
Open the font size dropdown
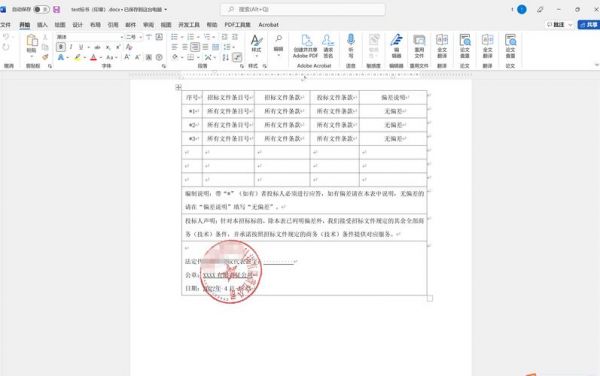pyautogui.click(x=141, y=37)
